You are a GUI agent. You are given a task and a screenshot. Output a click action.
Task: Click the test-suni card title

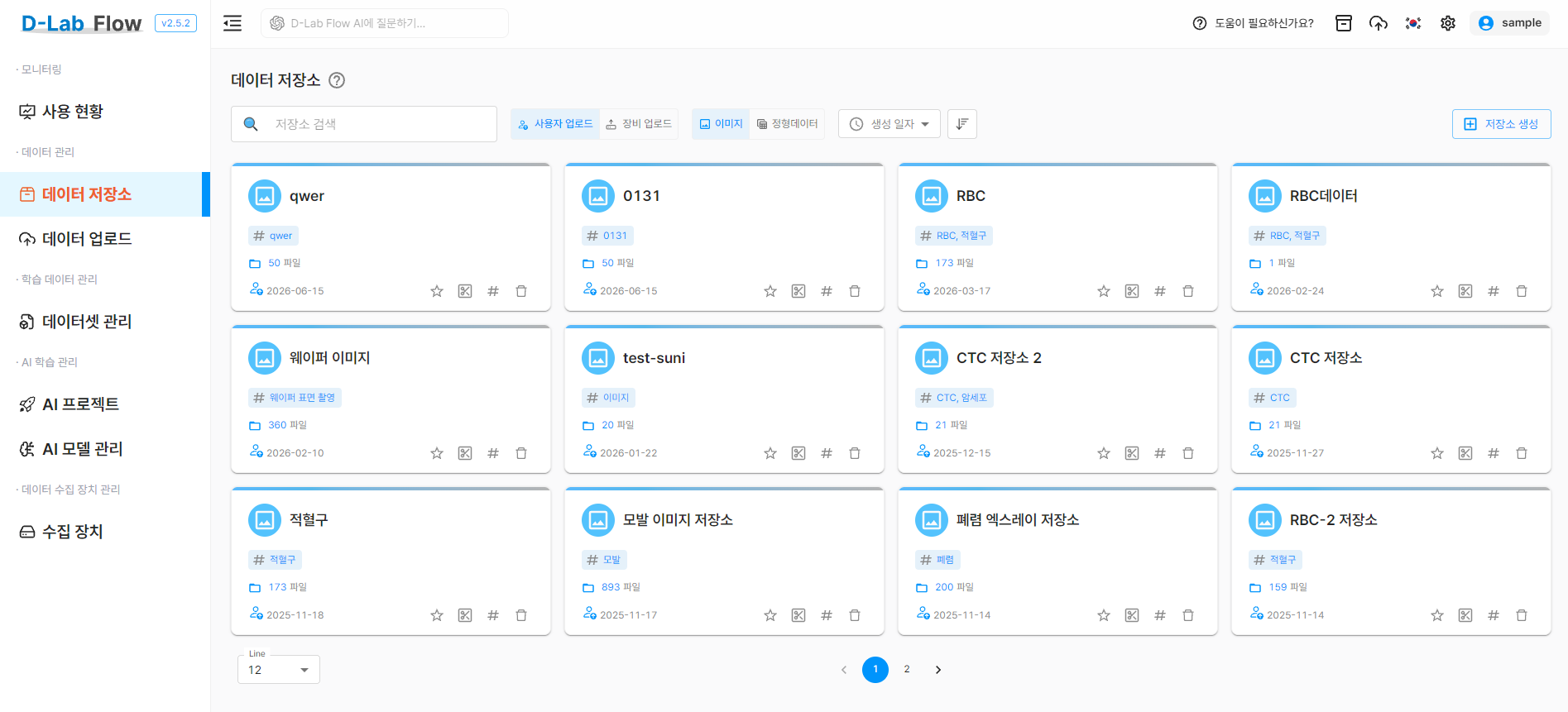click(x=654, y=358)
